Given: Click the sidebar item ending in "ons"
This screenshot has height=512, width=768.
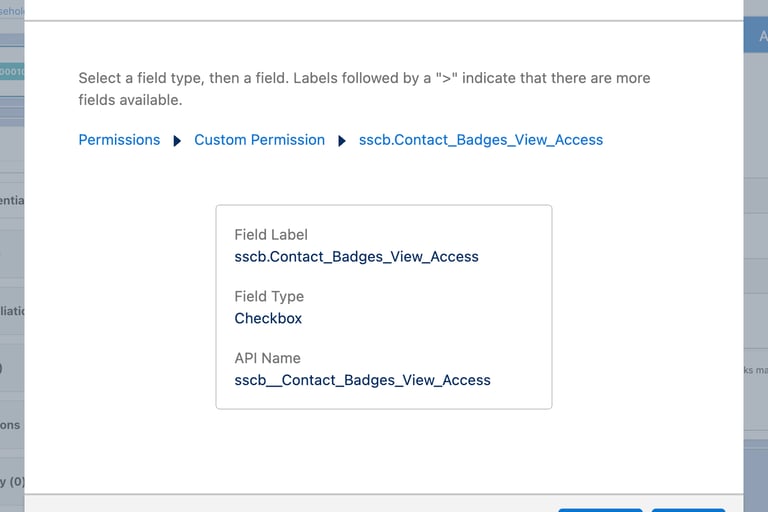Looking at the screenshot, I should tap(10, 425).
